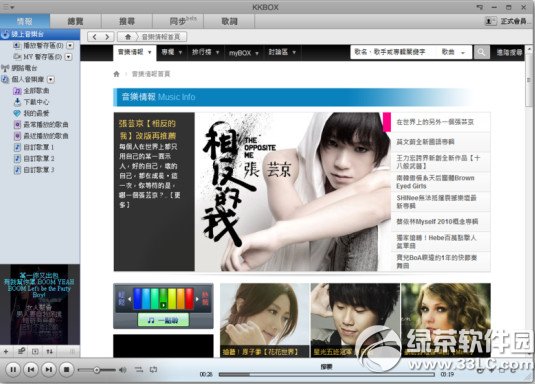Switch to the 總覽 tab

tap(75, 21)
